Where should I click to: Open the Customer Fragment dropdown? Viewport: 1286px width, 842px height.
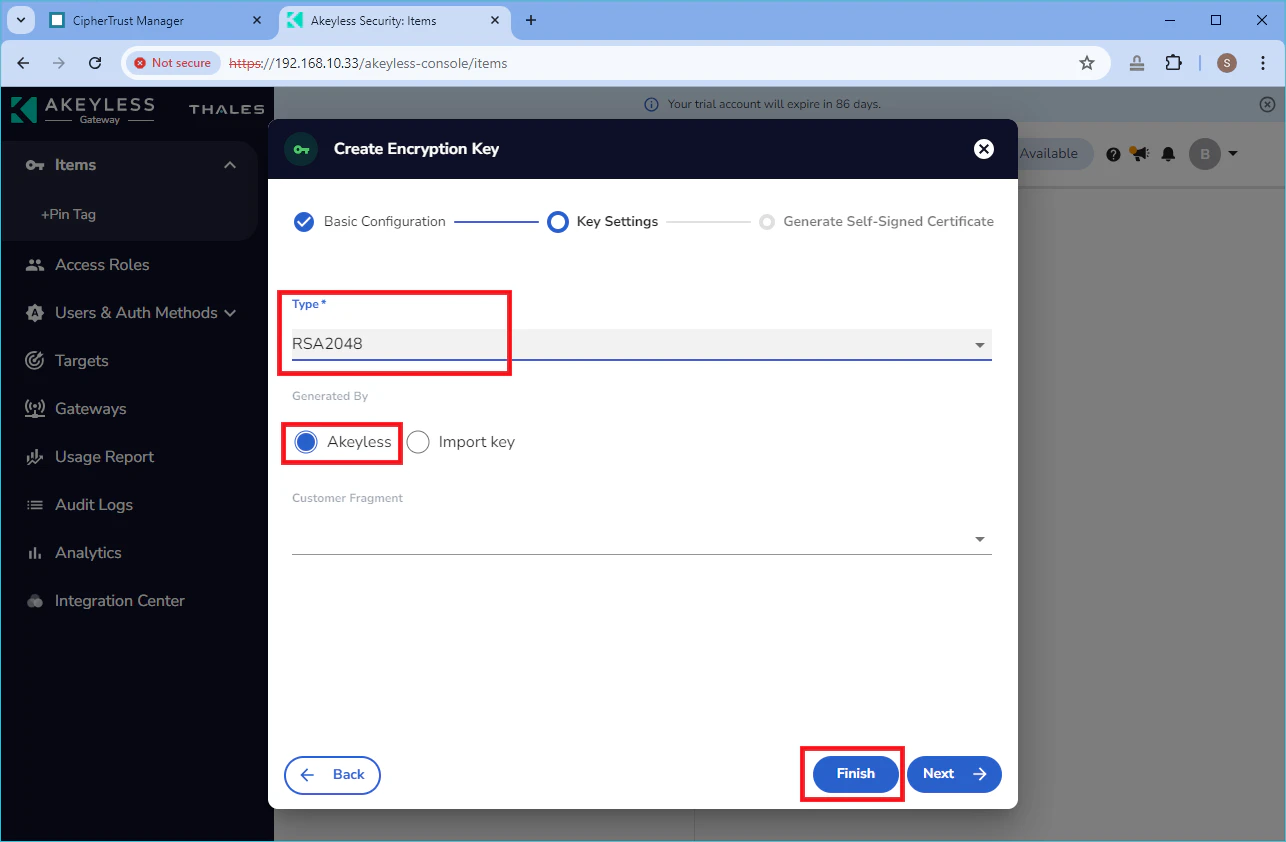click(x=641, y=539)
